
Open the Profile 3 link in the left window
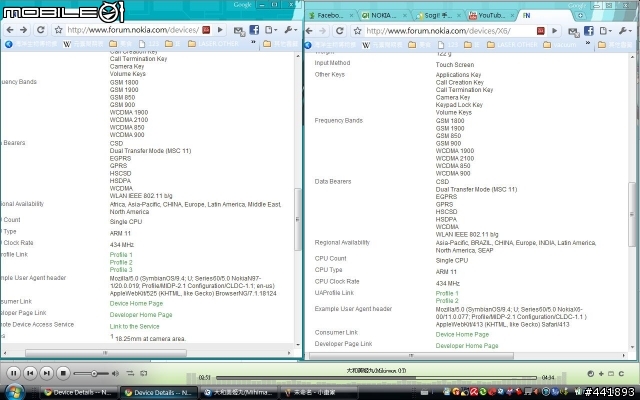121,270
